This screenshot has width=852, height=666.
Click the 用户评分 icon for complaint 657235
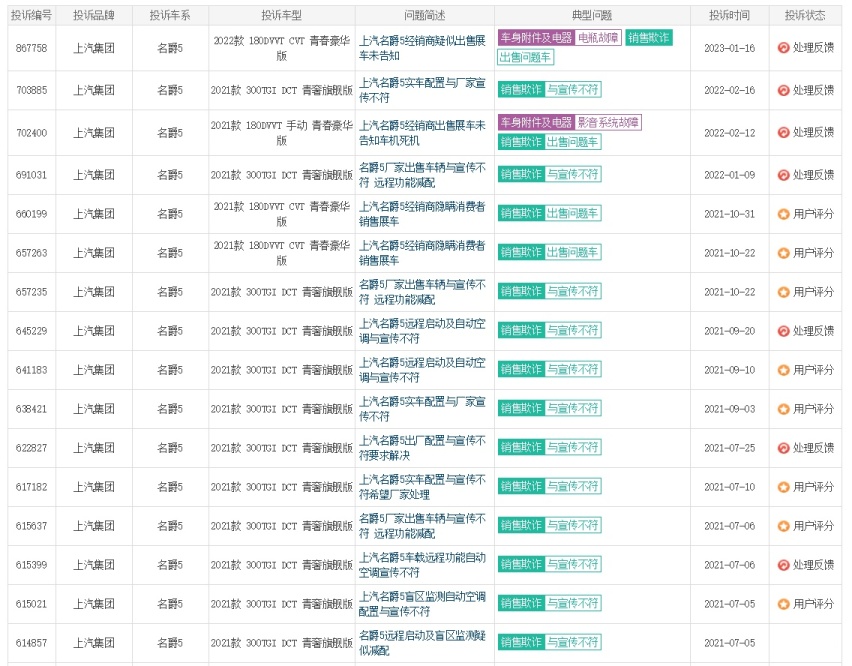[783, 292]
